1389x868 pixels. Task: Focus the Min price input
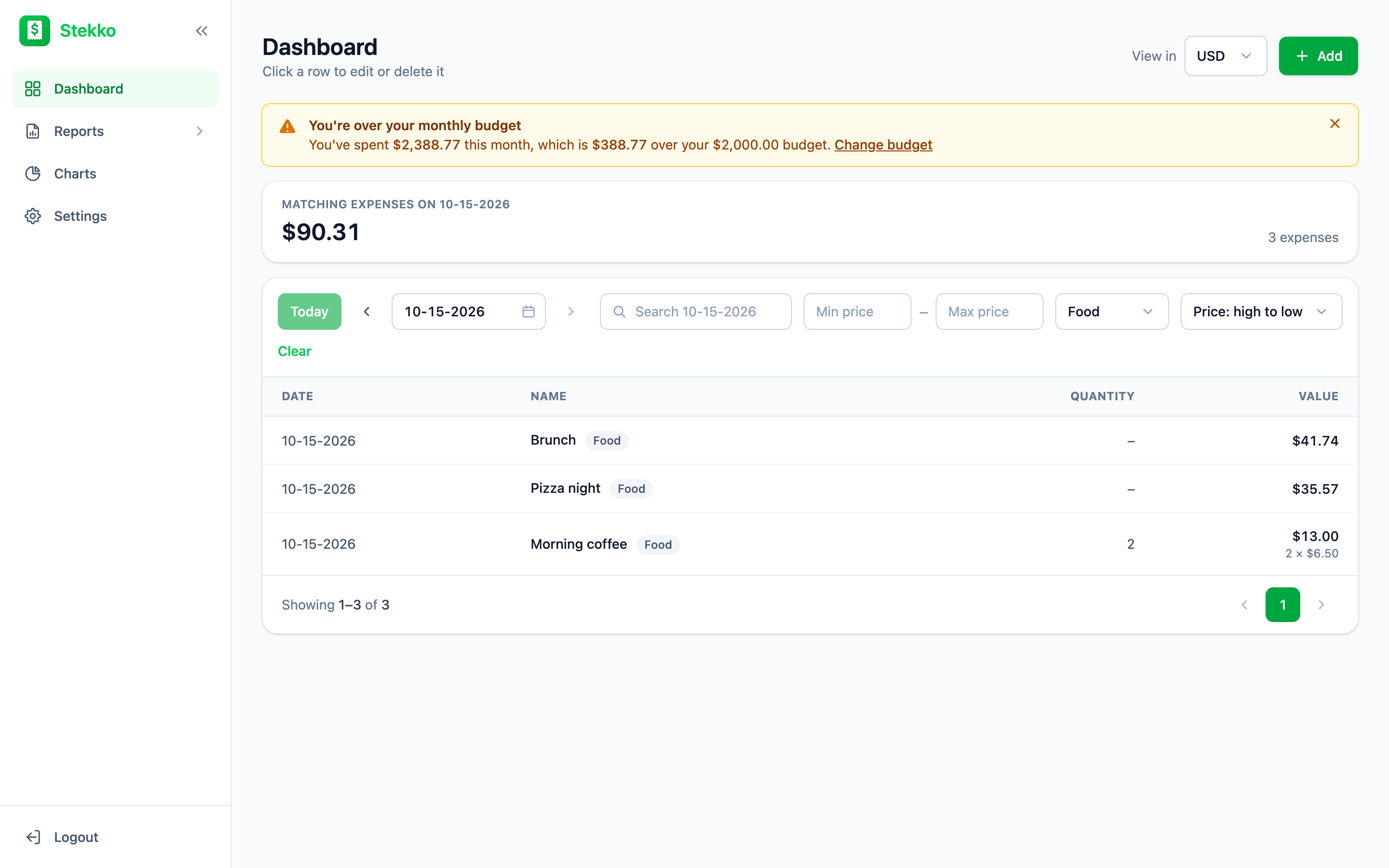point(857,312)
